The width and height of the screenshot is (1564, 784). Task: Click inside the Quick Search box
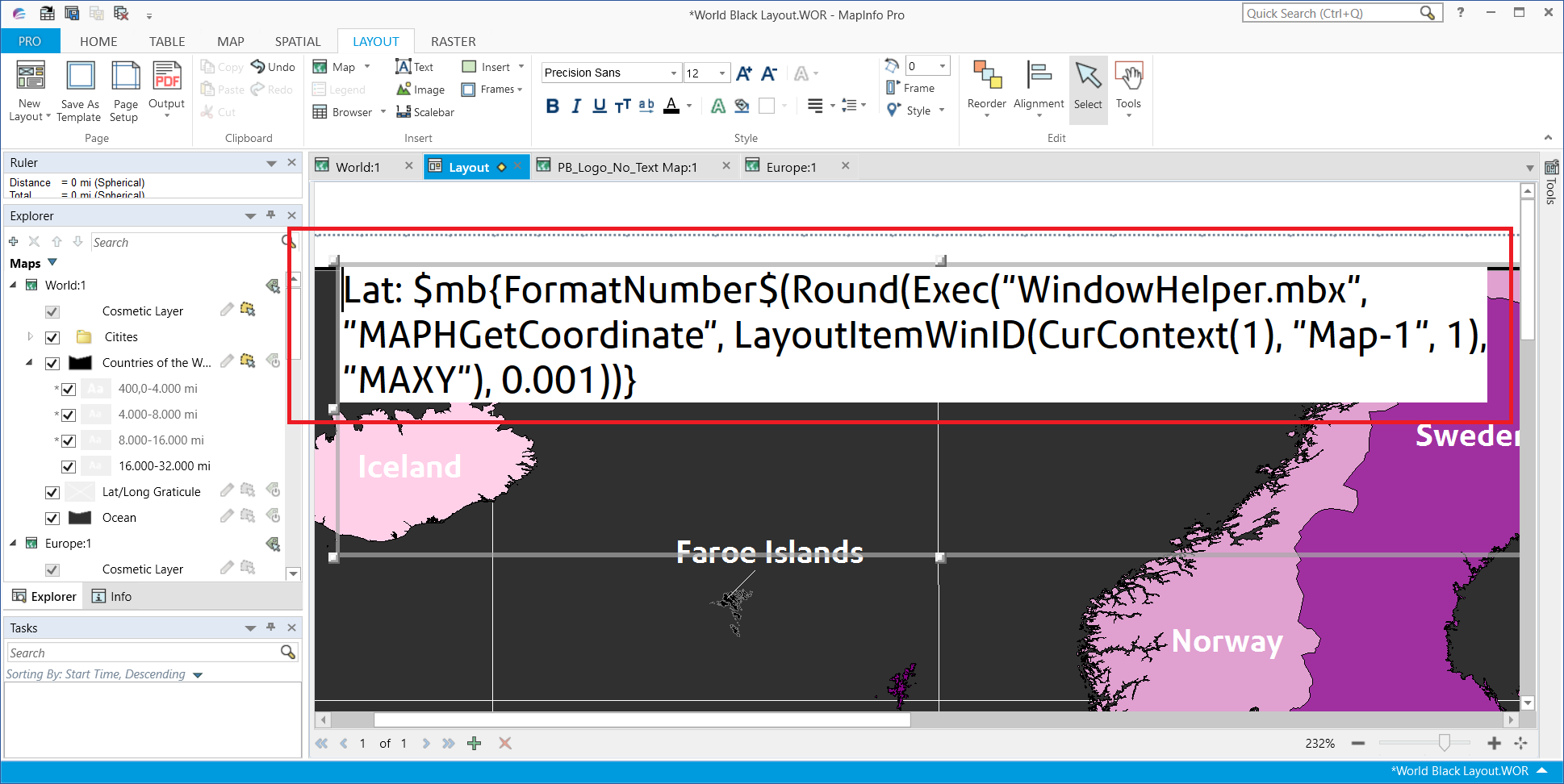[1332, 13]
